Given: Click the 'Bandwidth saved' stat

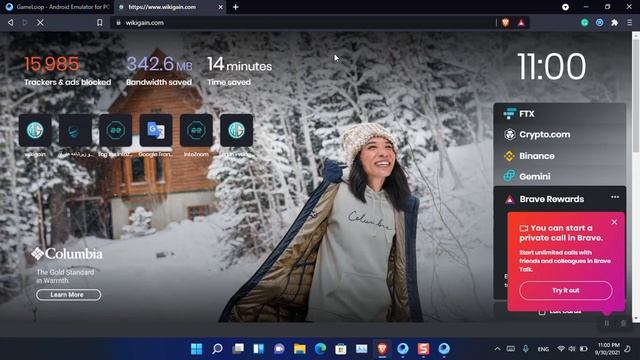Looking at the screenshot, I should [159, 71].
